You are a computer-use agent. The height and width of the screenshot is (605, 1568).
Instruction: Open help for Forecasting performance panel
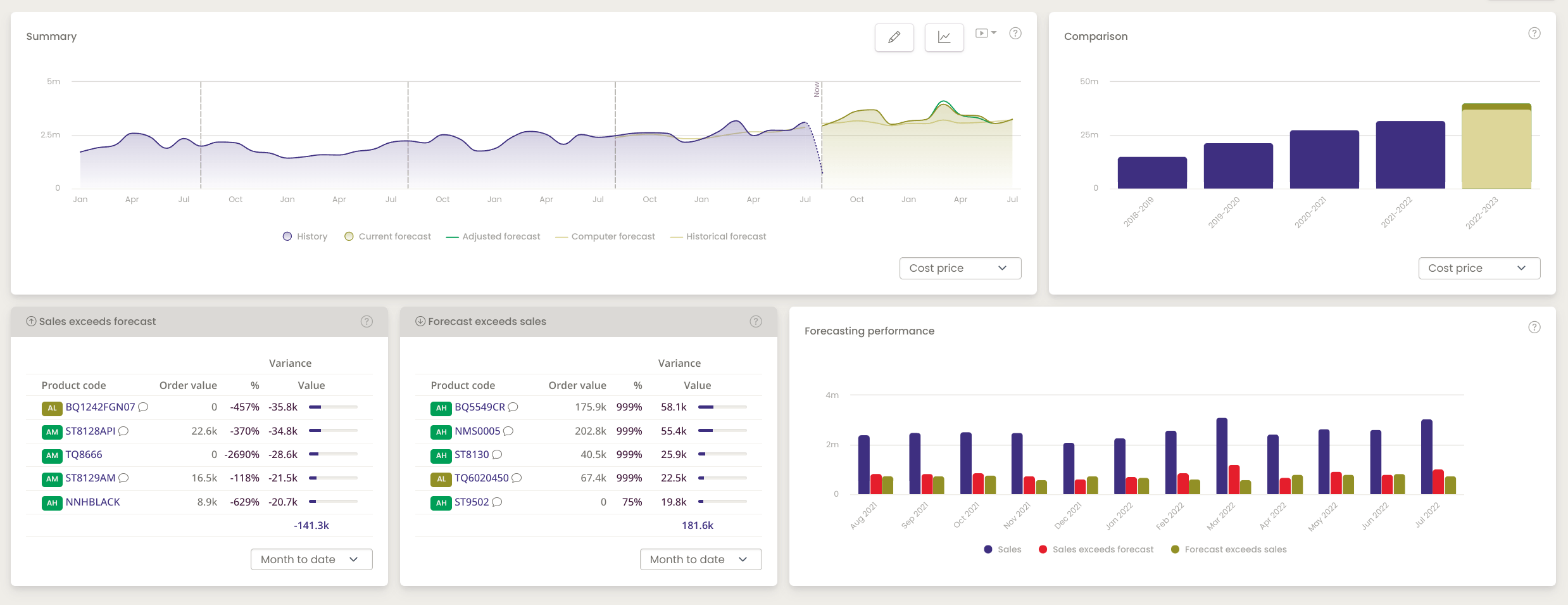tap(1534, 328)
